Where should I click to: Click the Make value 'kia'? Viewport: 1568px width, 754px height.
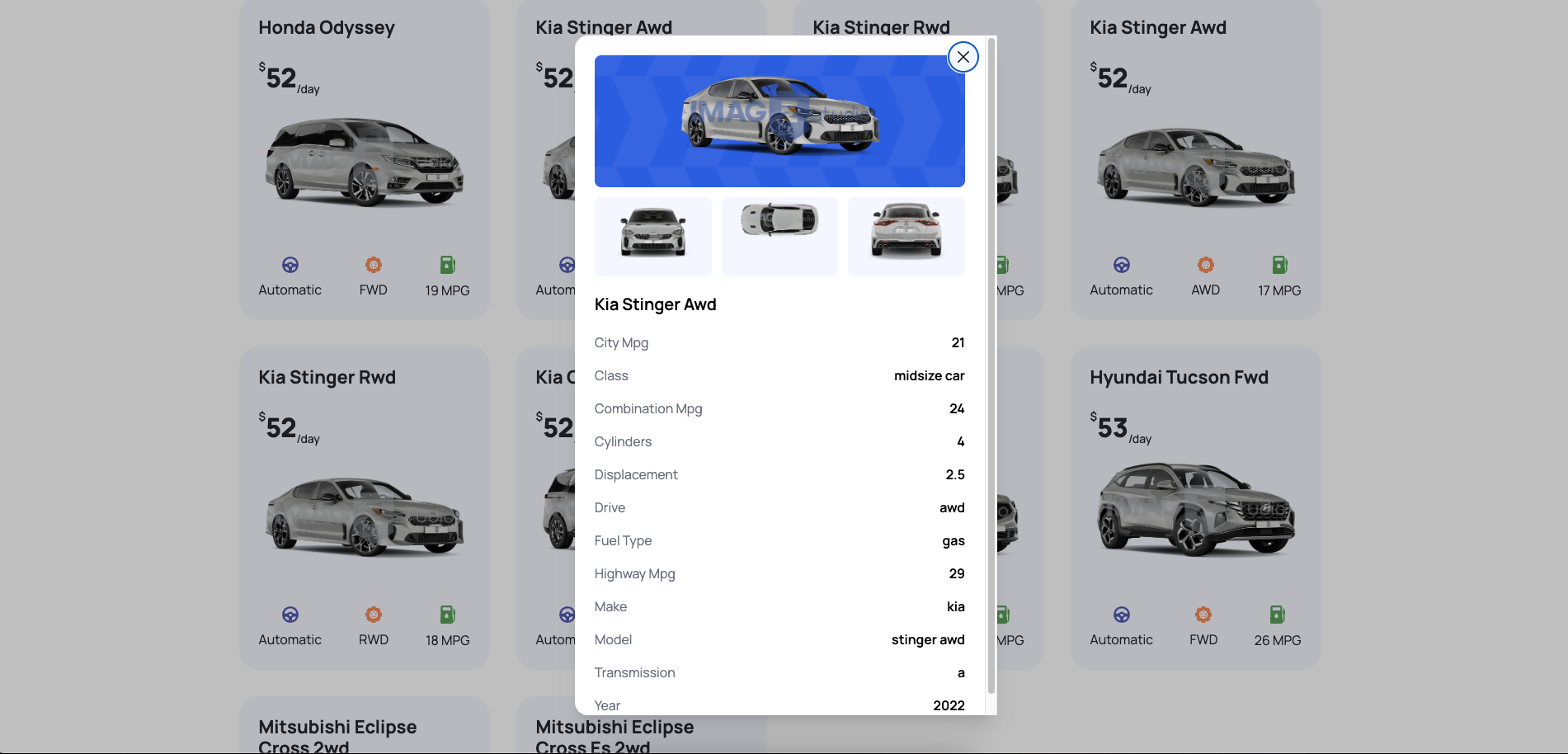point(955,606)
